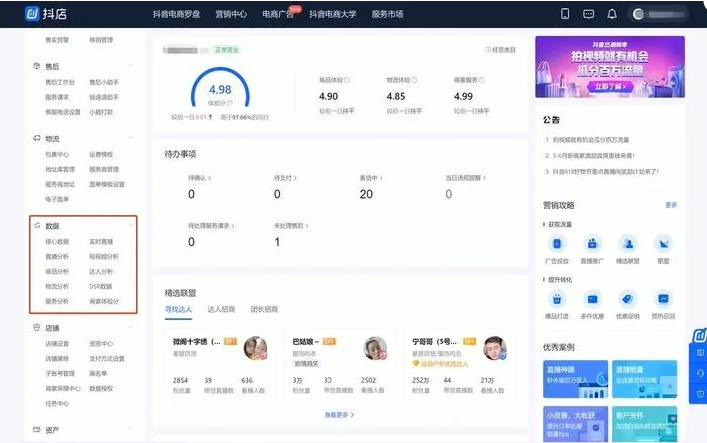Screen dimensions: 707x443
Task: Click the headset support icon on floating bar
Action: click(700, 373)
